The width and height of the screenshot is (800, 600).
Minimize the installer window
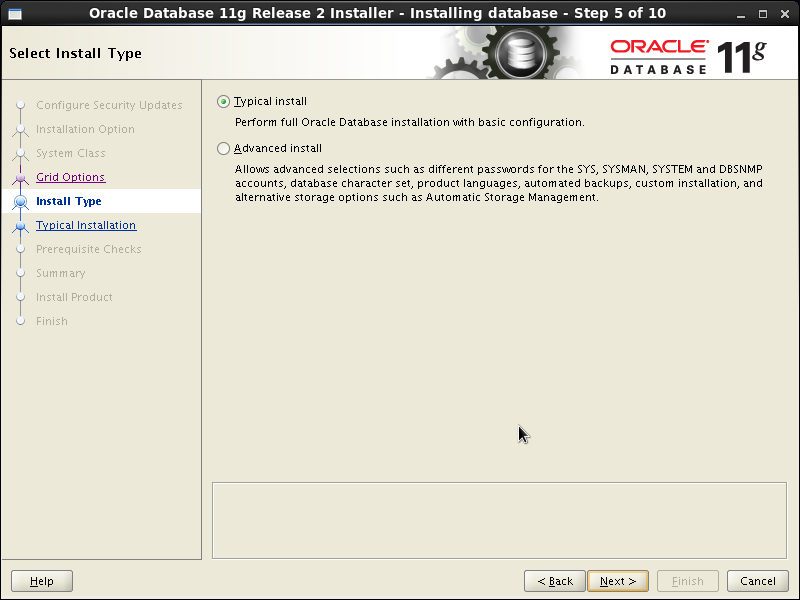coord(741,14)
